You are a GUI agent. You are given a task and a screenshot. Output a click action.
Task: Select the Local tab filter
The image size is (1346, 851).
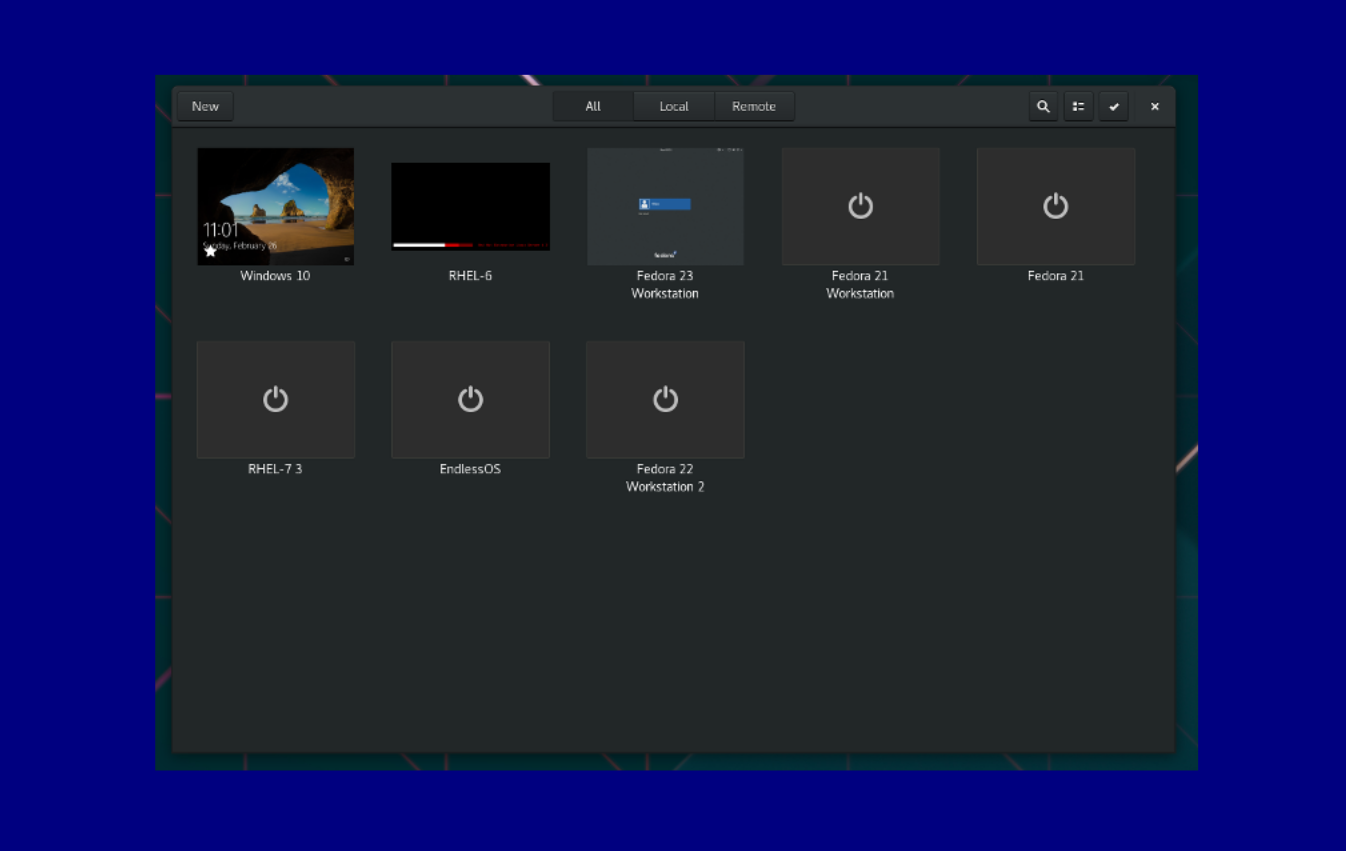674,106
